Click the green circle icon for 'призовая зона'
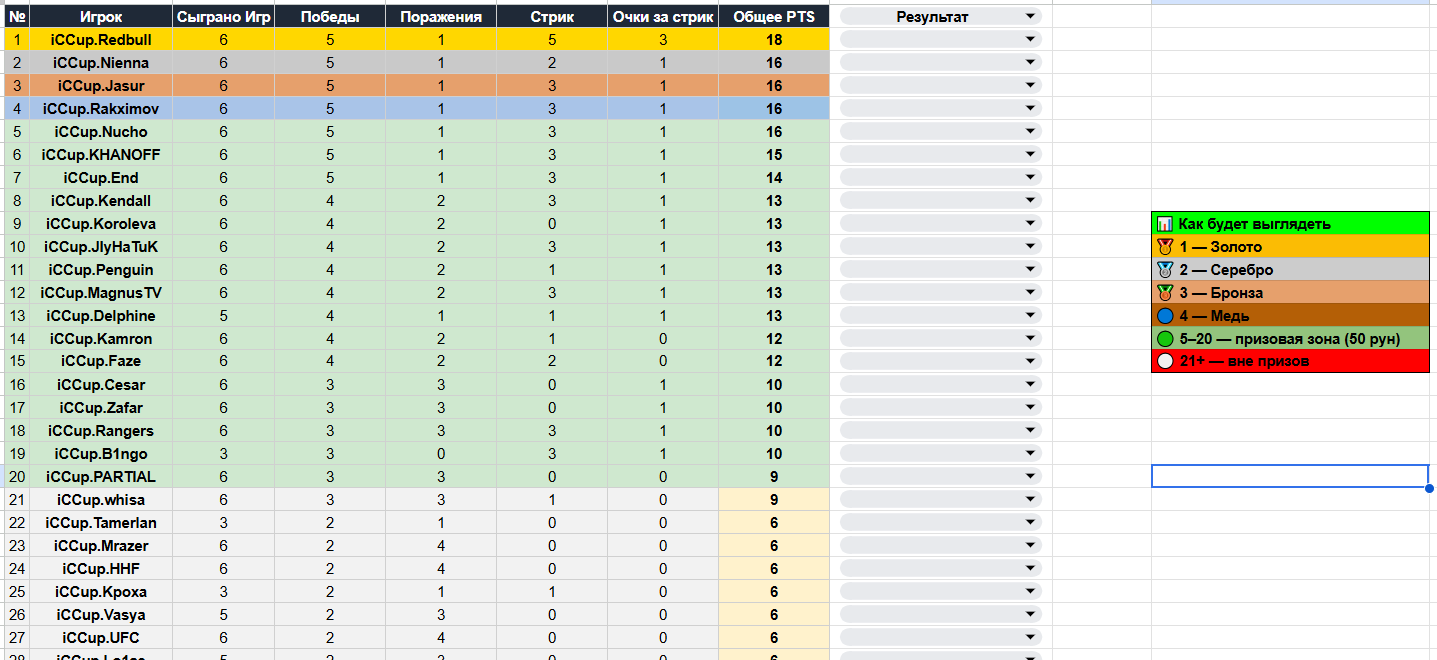Viewport: 1437px width, 660px height. pyautogui.click(x=1164, y=339)
